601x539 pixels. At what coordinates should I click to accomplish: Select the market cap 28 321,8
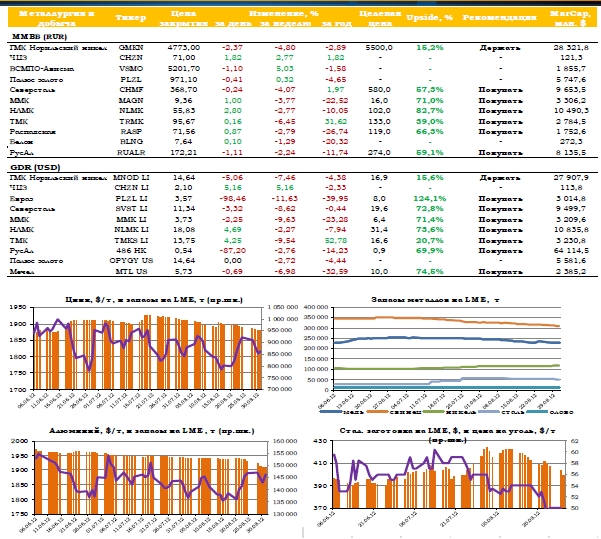click(x=571, y=48)
